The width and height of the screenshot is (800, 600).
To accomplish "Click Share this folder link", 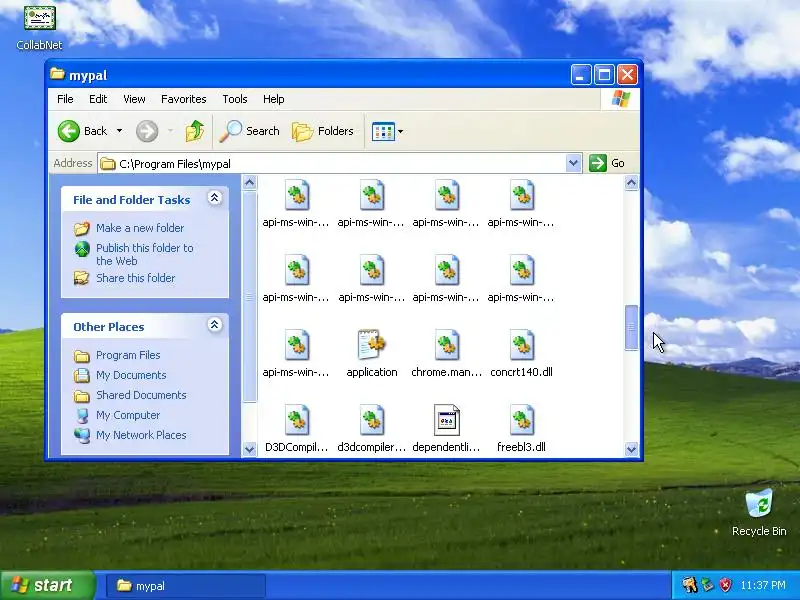I will click(x=136, y=278).
